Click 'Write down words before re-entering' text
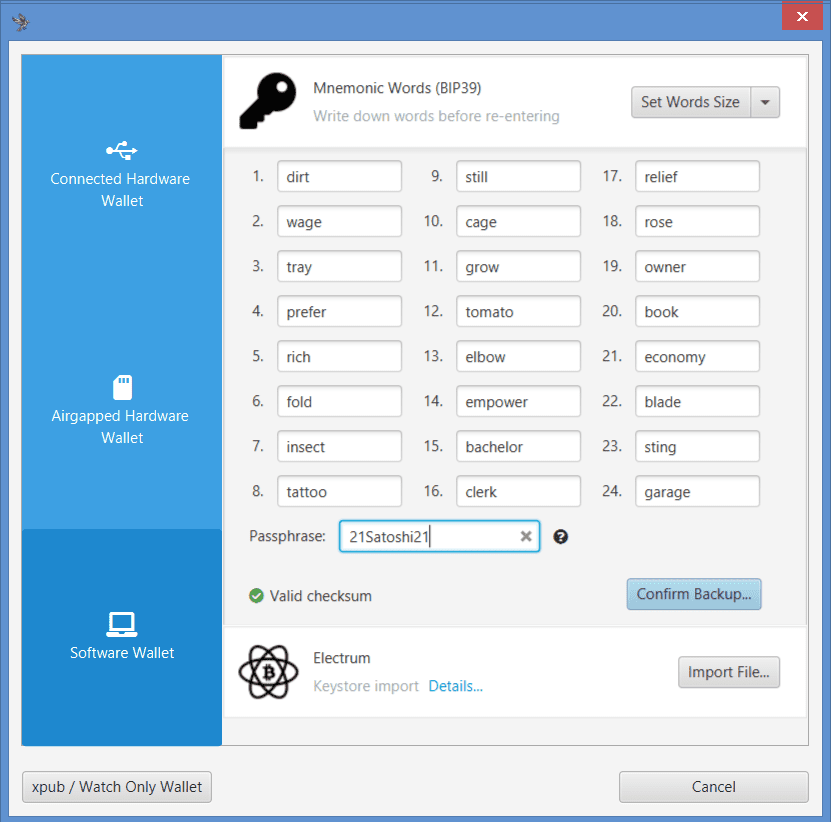 point(436,116)
